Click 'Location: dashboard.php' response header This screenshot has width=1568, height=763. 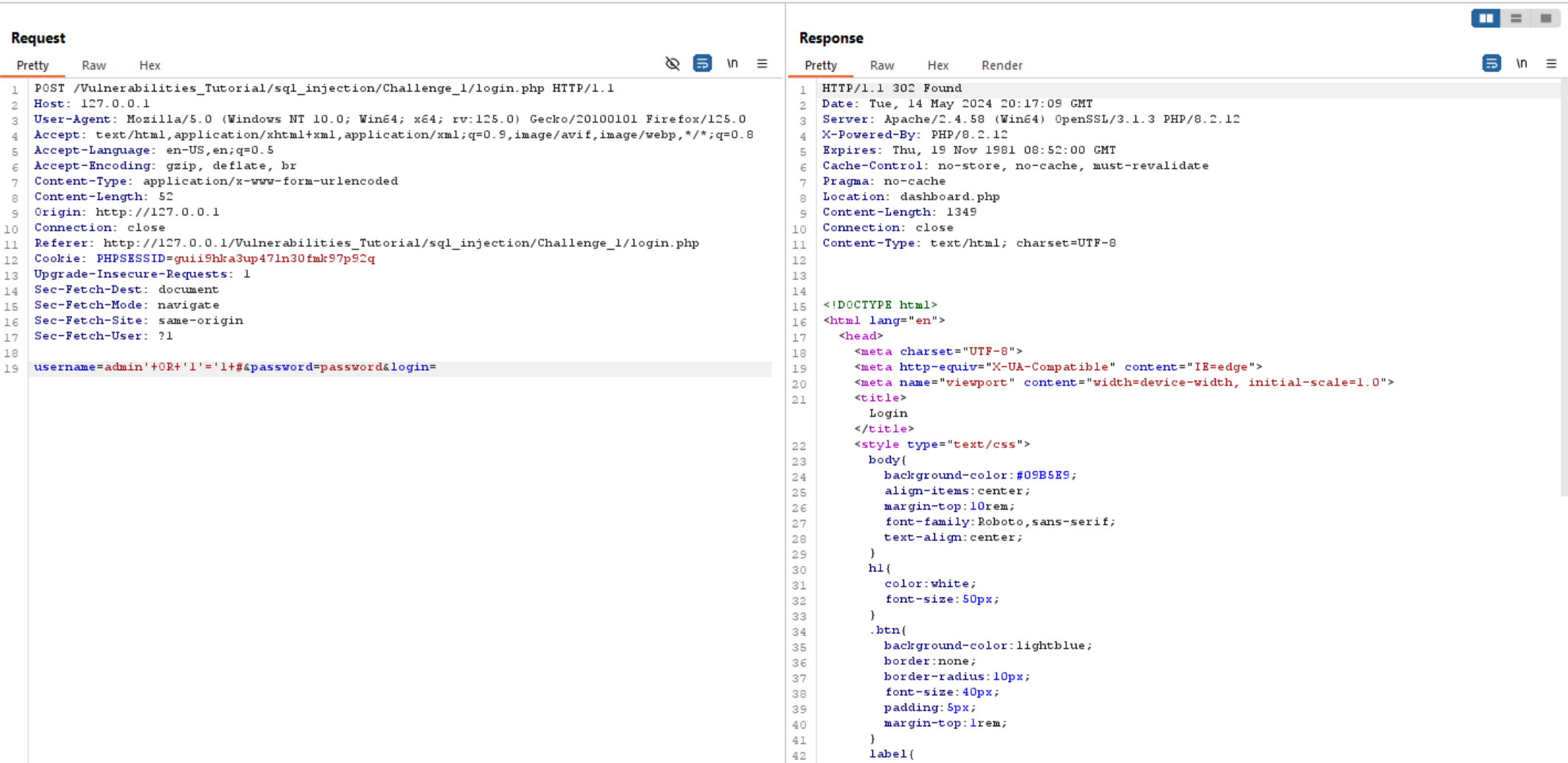pos(911,197)
